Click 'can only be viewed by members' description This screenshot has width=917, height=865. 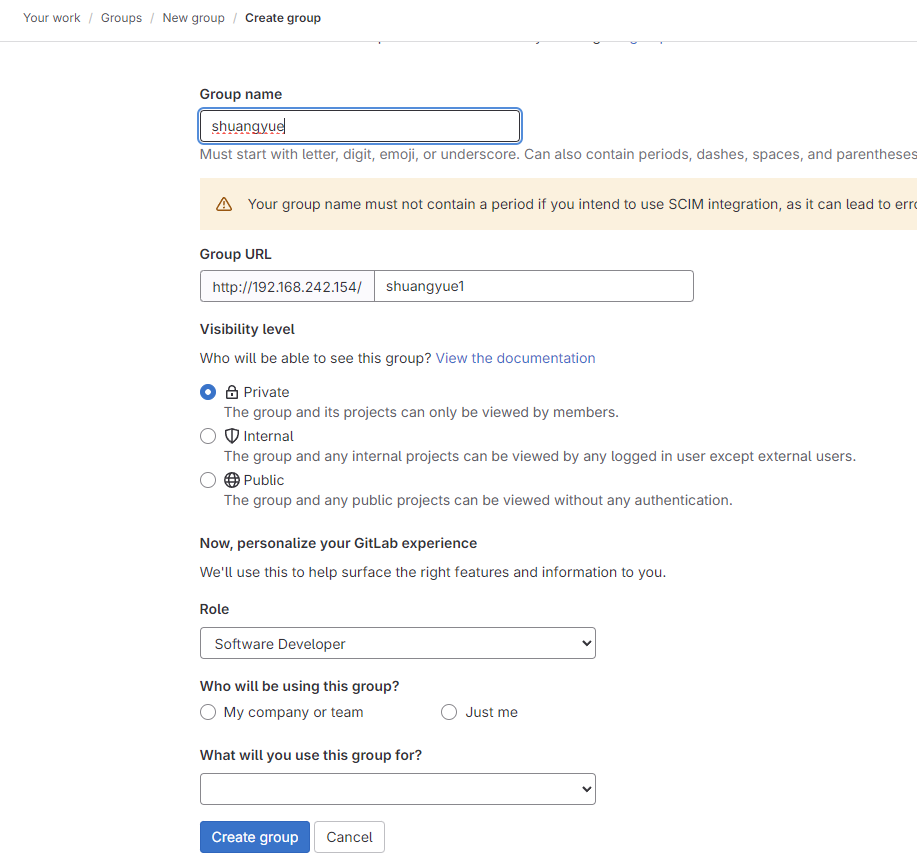pos(421,412)
